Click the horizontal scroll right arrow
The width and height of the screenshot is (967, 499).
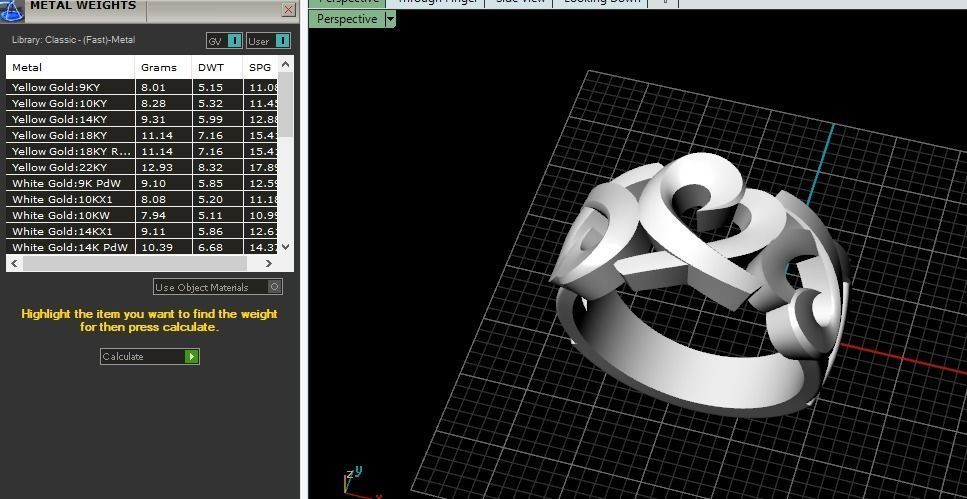pos(268,263)
